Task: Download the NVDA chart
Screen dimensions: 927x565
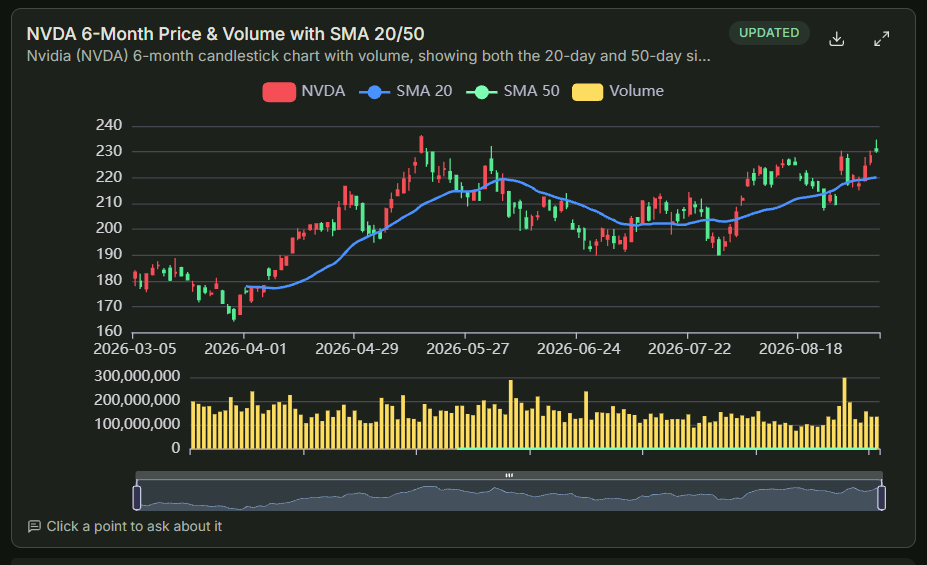Action: [x=837, y=39]
